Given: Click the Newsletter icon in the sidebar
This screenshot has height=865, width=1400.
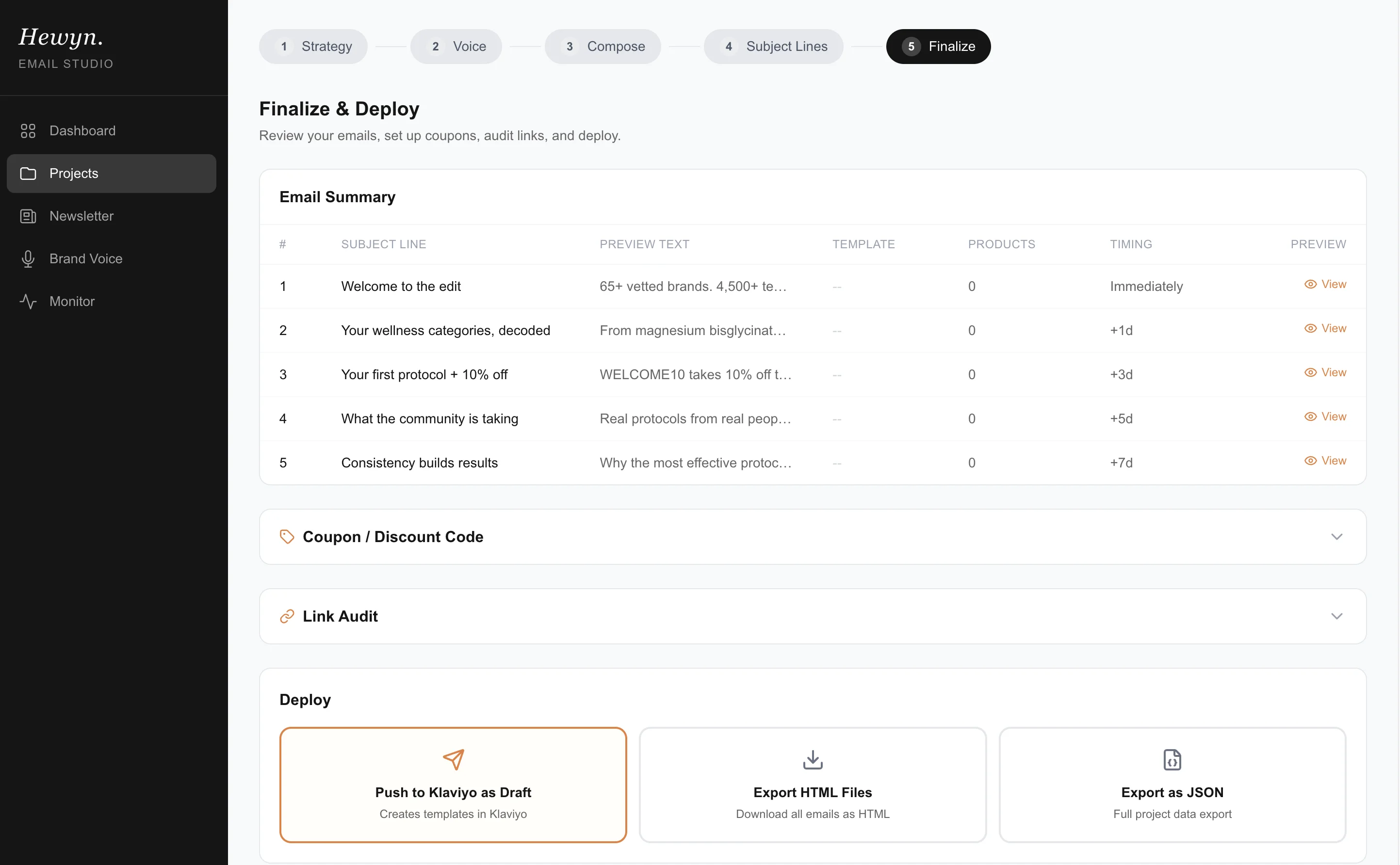Looking at the screenshot, I should click(x=28, y=216).
